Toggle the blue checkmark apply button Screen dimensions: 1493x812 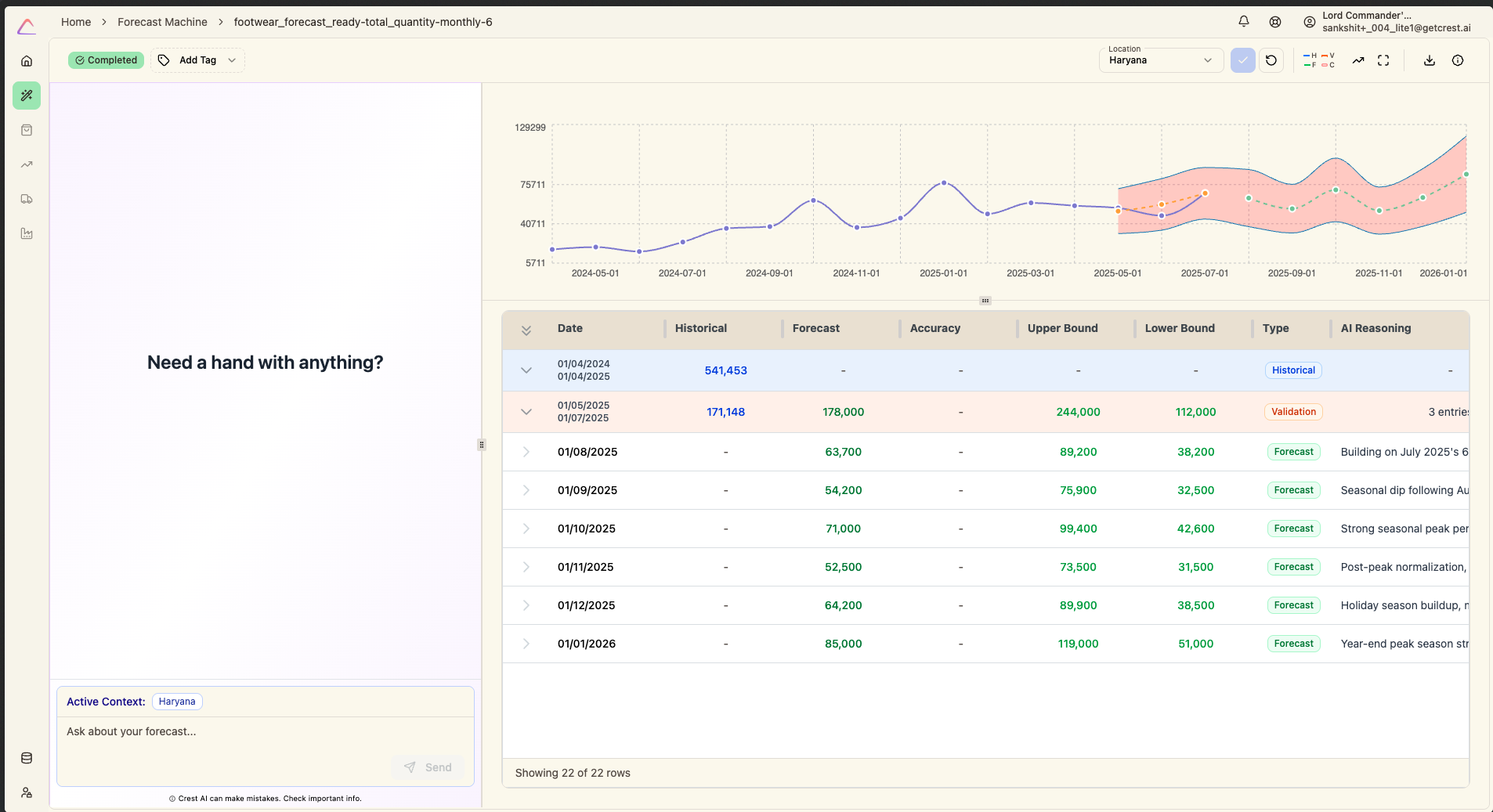[x=1242, y=60]
